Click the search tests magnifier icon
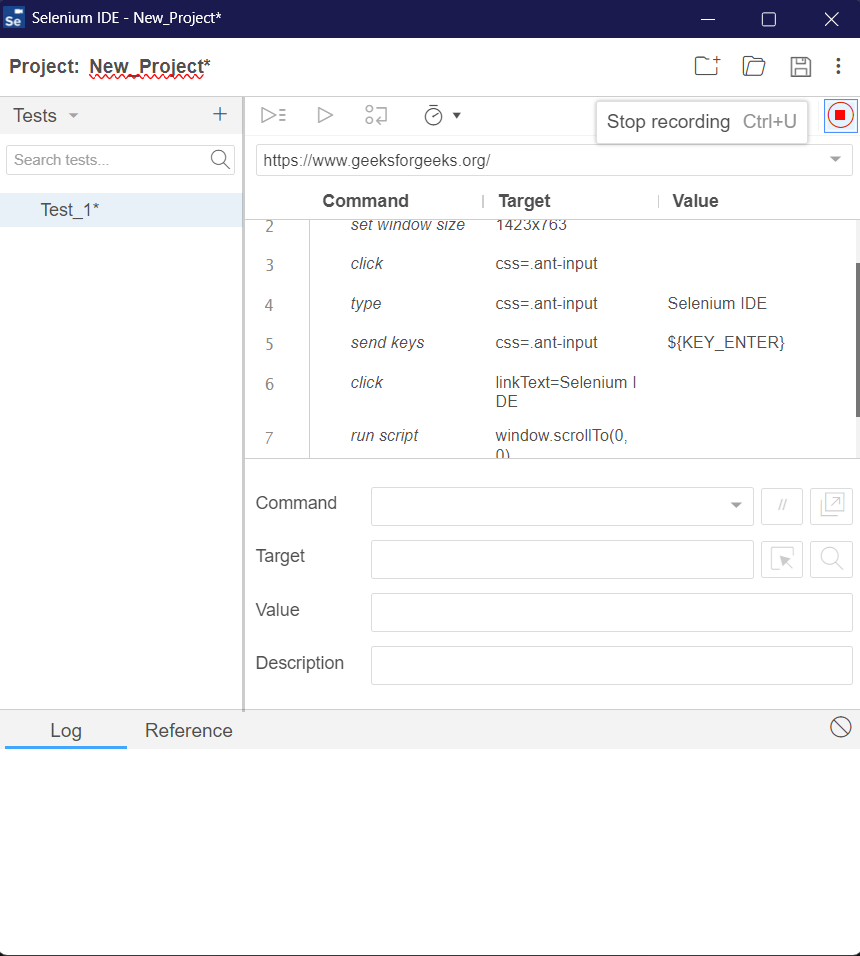This screenshot has width=860, height=956. [x=220, y=160]
